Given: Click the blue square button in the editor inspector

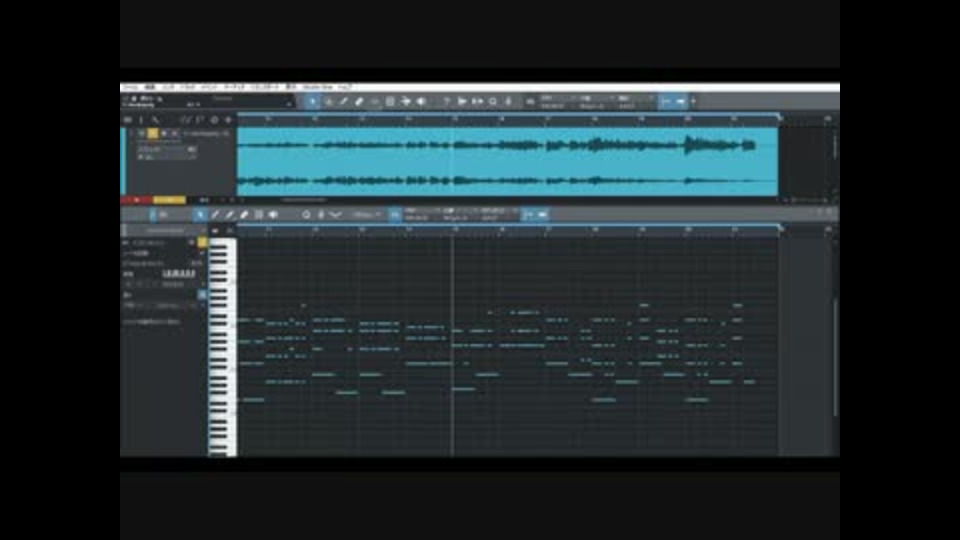Looking at the screenshot, I should tap(202, 295).
